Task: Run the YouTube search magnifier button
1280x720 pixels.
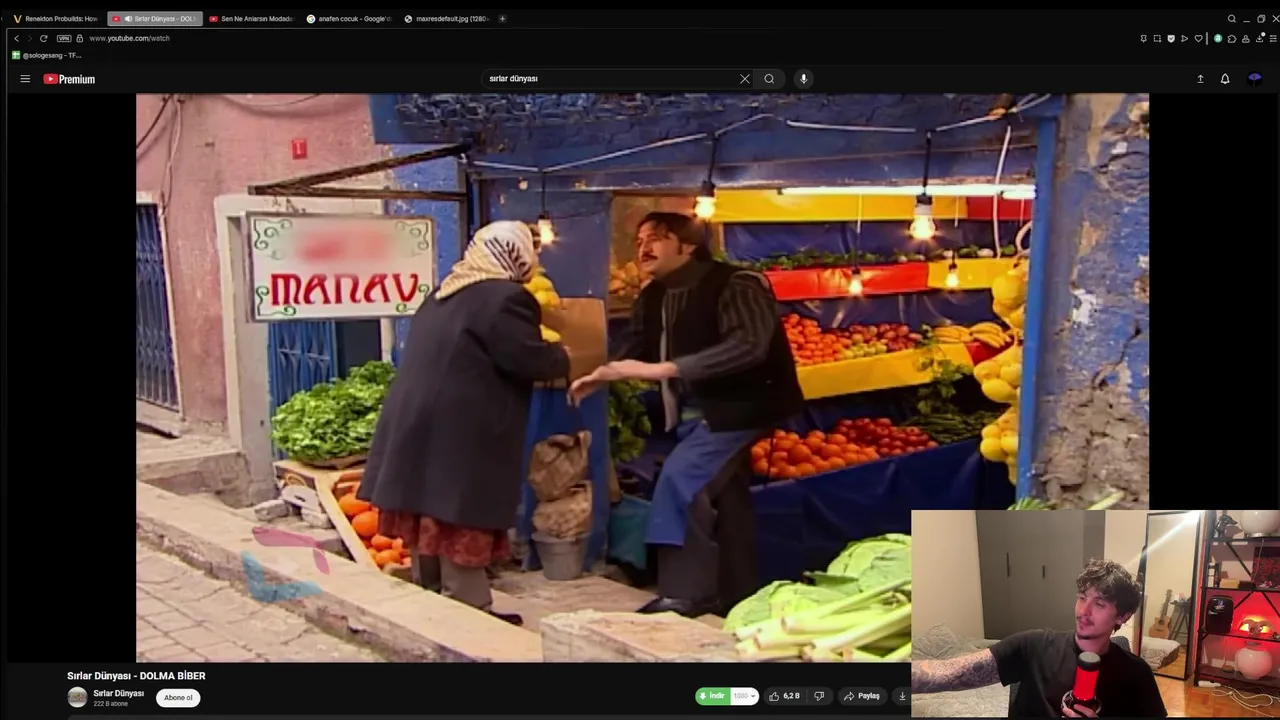Action: click(769, 79)
